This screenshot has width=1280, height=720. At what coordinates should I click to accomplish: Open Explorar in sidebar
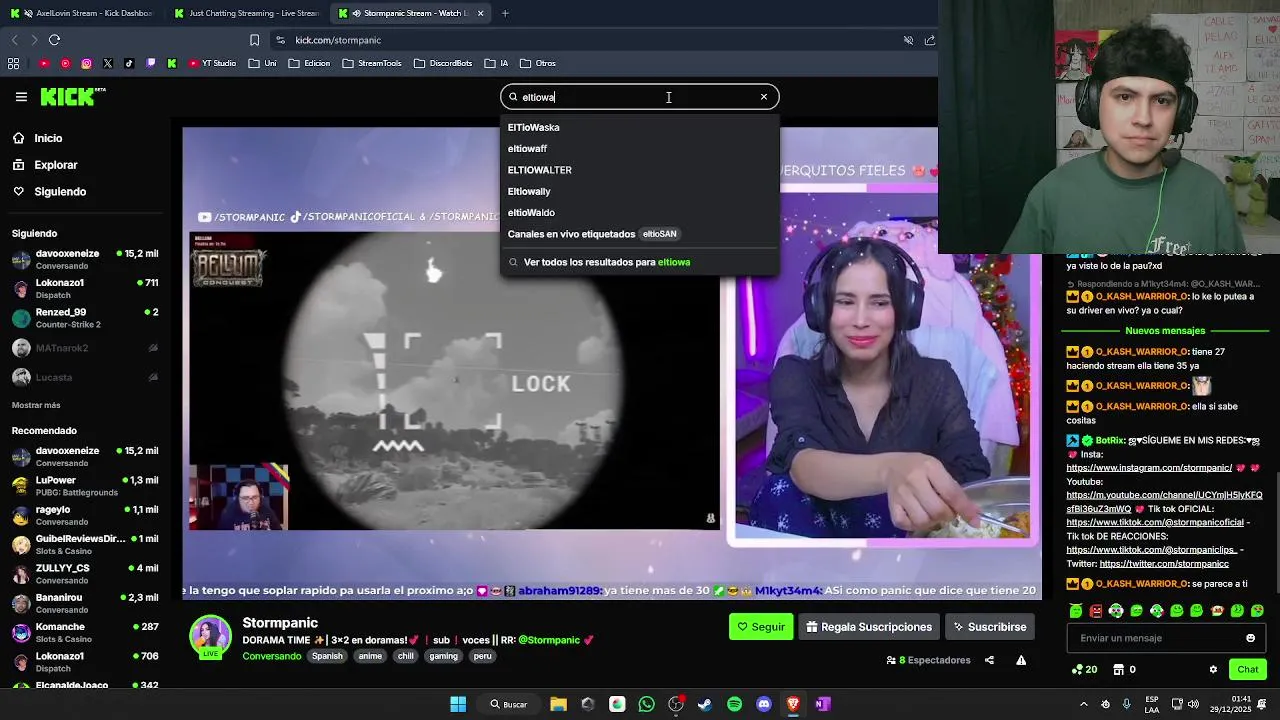pos(55,165)
